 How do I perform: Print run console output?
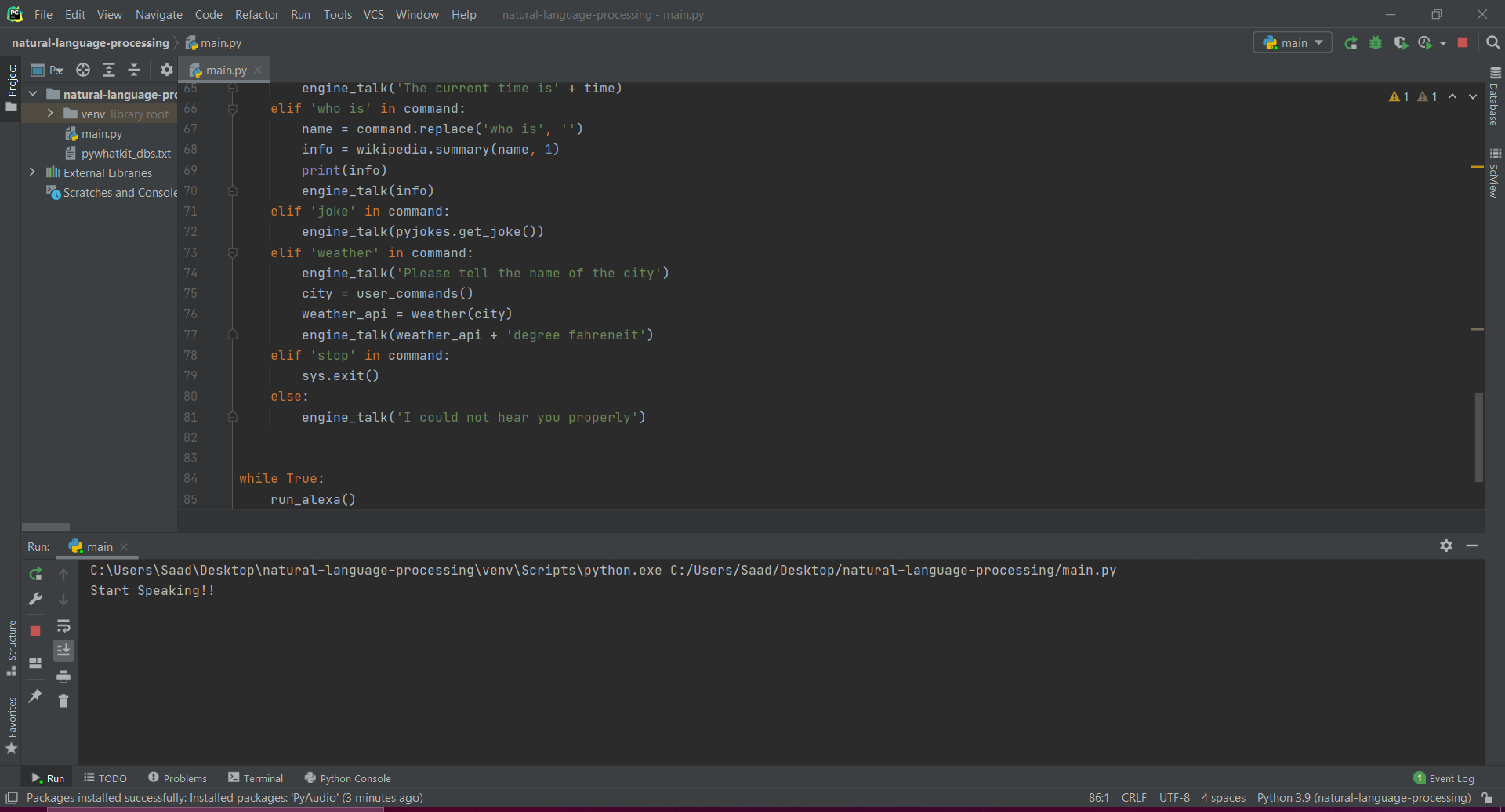(63, 676)
